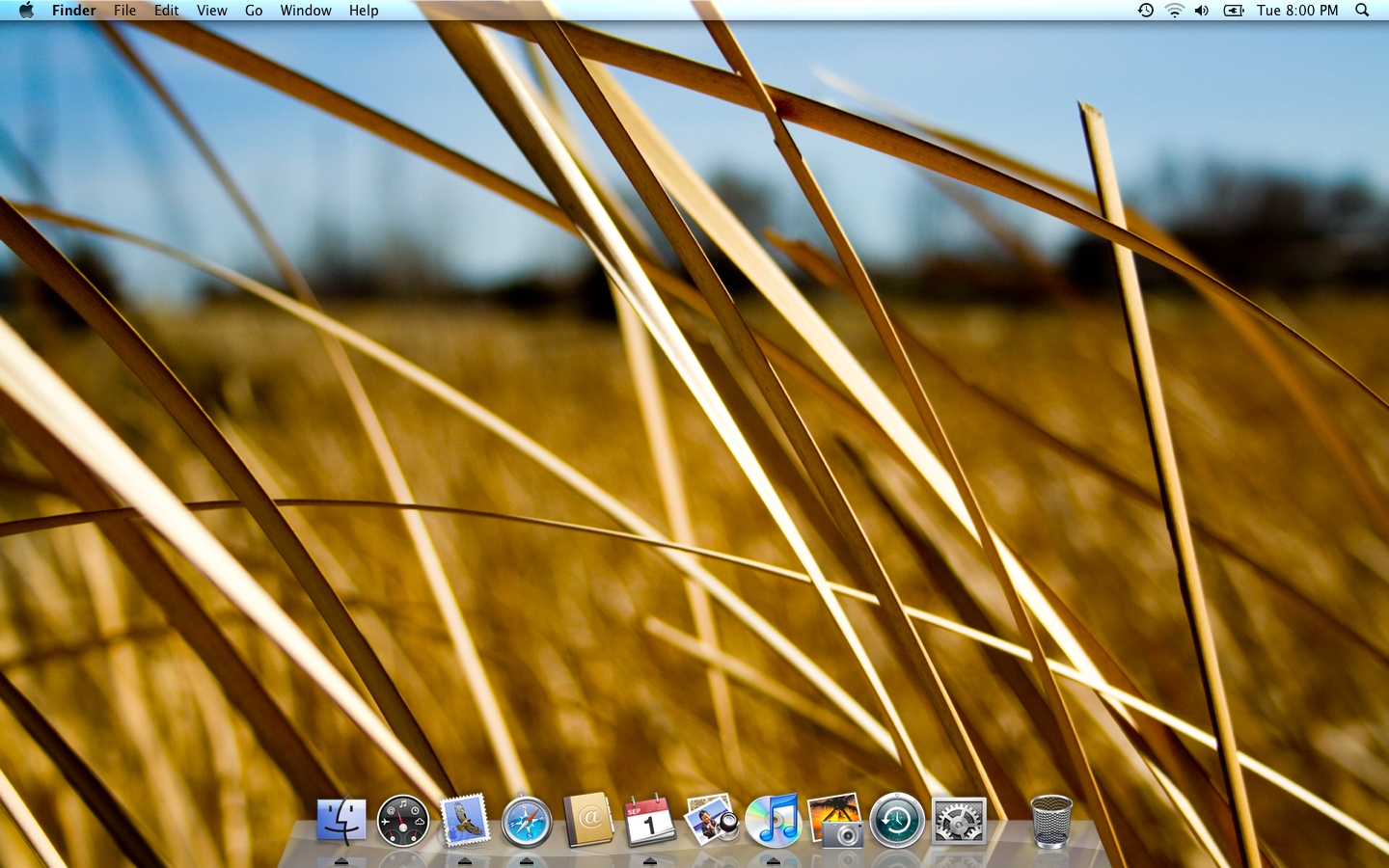Viewport: 1389px width, 868px height.
Task: Launch Safari from the Dock
Action: (x=526, y=822)
